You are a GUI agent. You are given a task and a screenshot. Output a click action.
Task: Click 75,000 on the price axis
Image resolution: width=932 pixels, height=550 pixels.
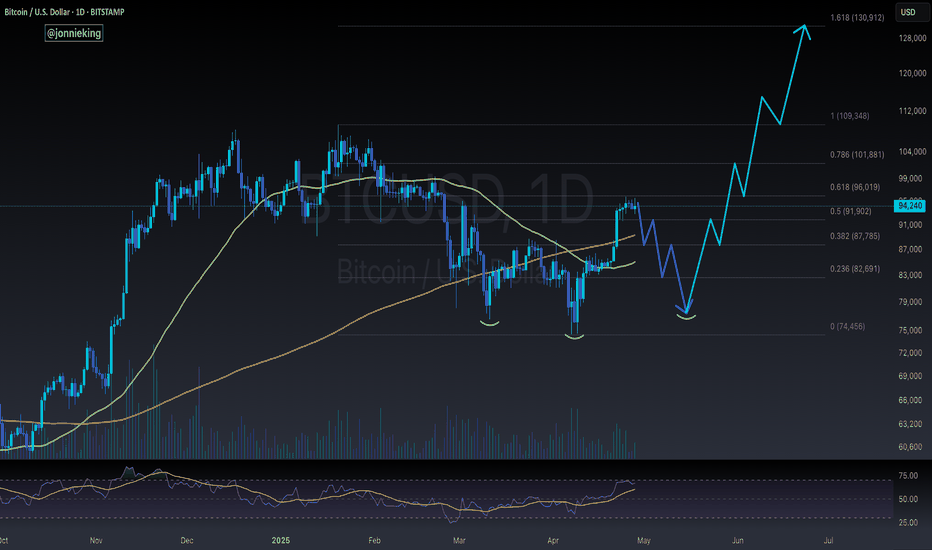(911, 330)
